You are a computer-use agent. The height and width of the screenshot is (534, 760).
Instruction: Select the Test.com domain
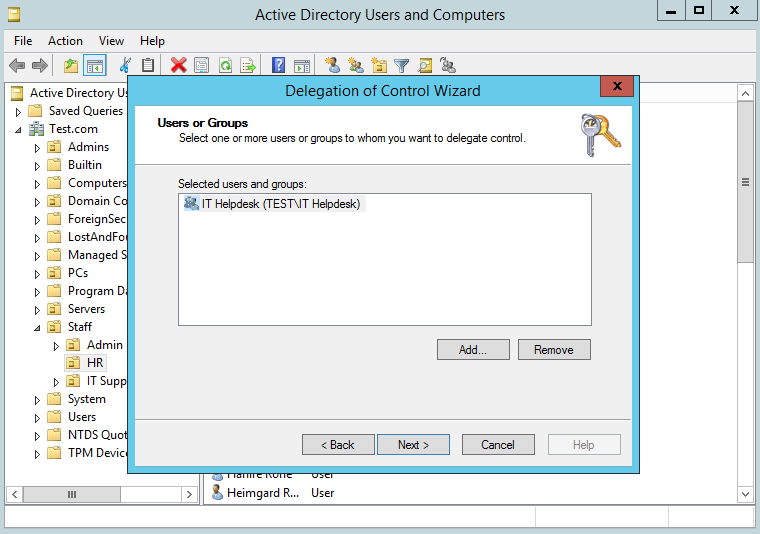click(x=63, y=129)
